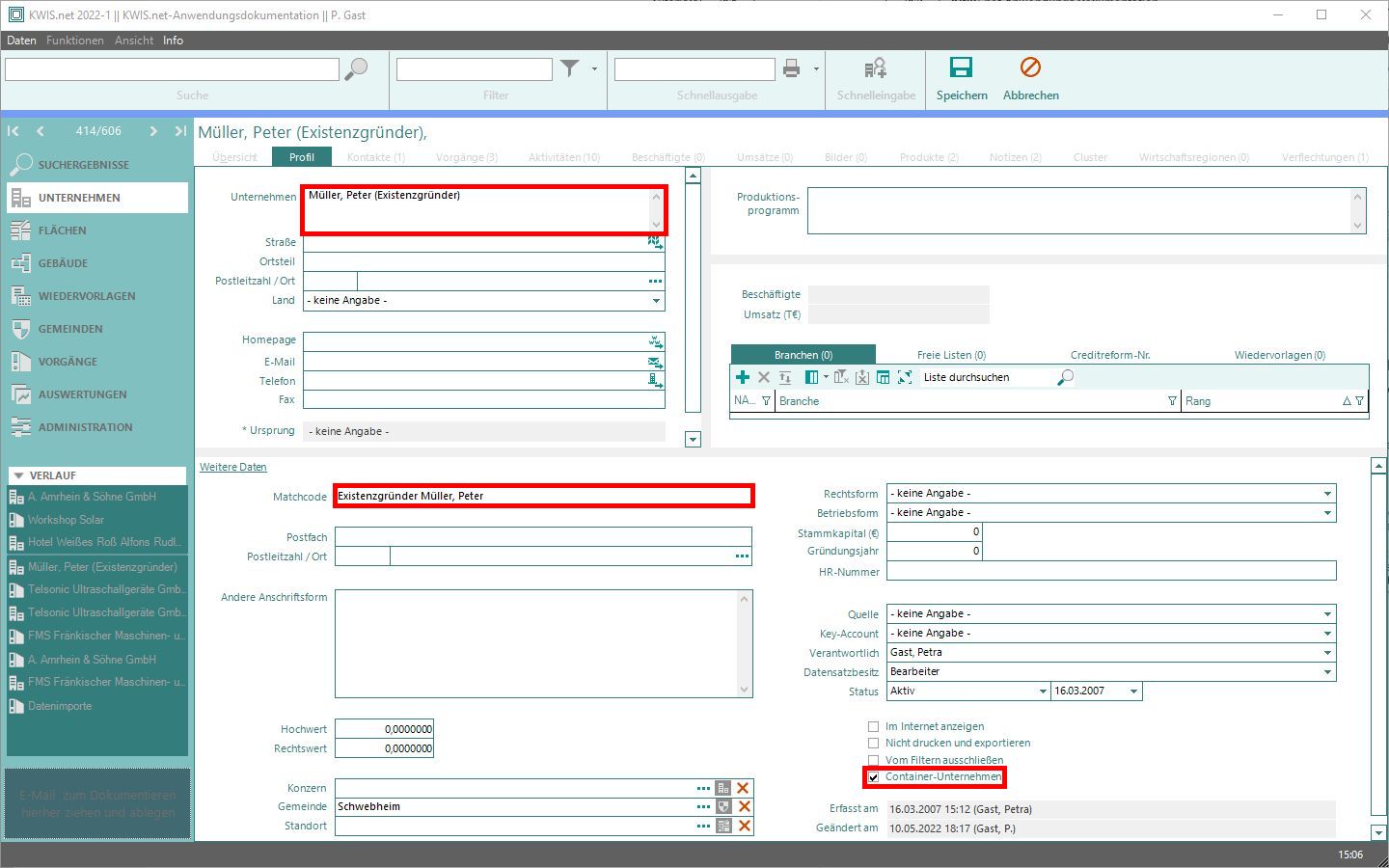Clear Gemeinde with red X icon
The image size is (1389, 868).
pos(744,806)
